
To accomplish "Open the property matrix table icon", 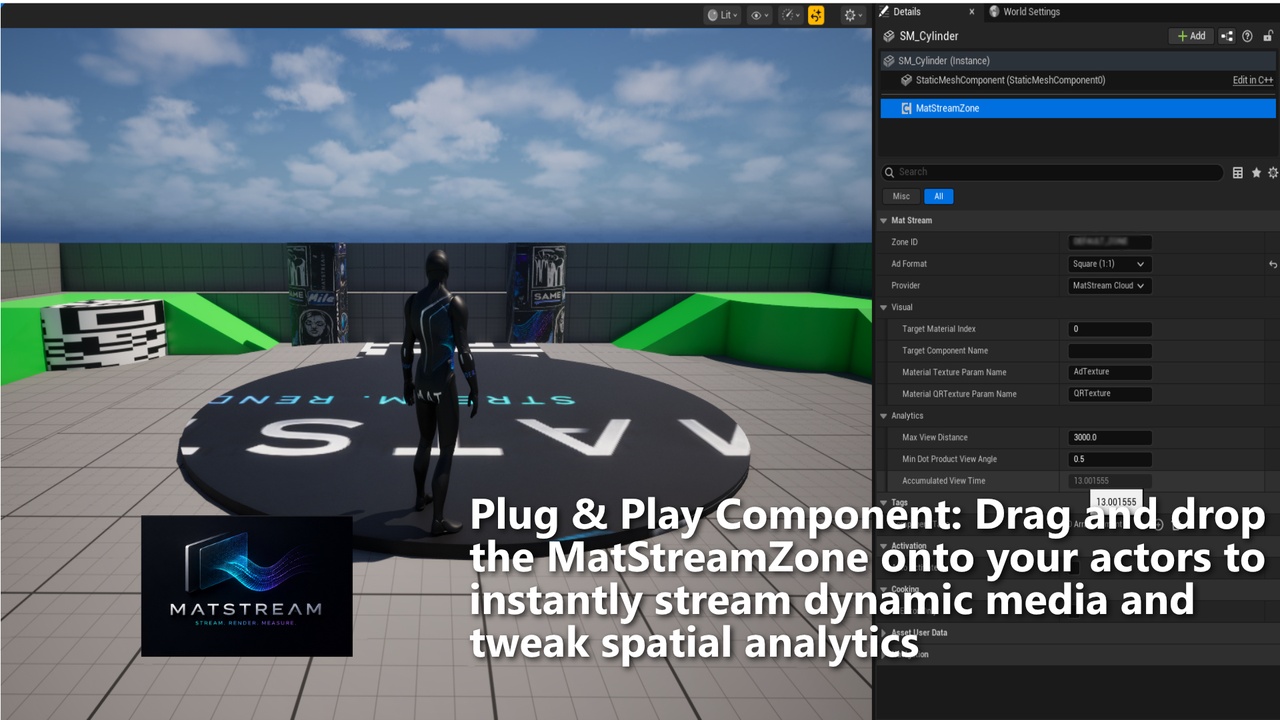I will [x=1238, y=173].
